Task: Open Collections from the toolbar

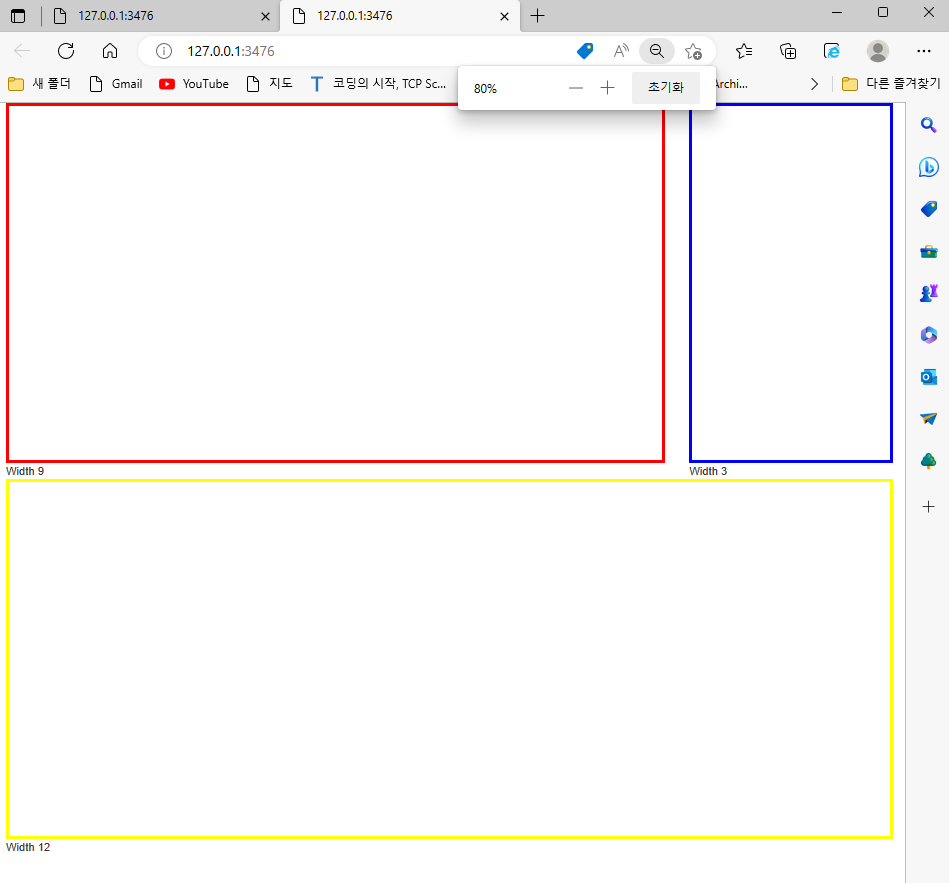Action: point(788,51)
